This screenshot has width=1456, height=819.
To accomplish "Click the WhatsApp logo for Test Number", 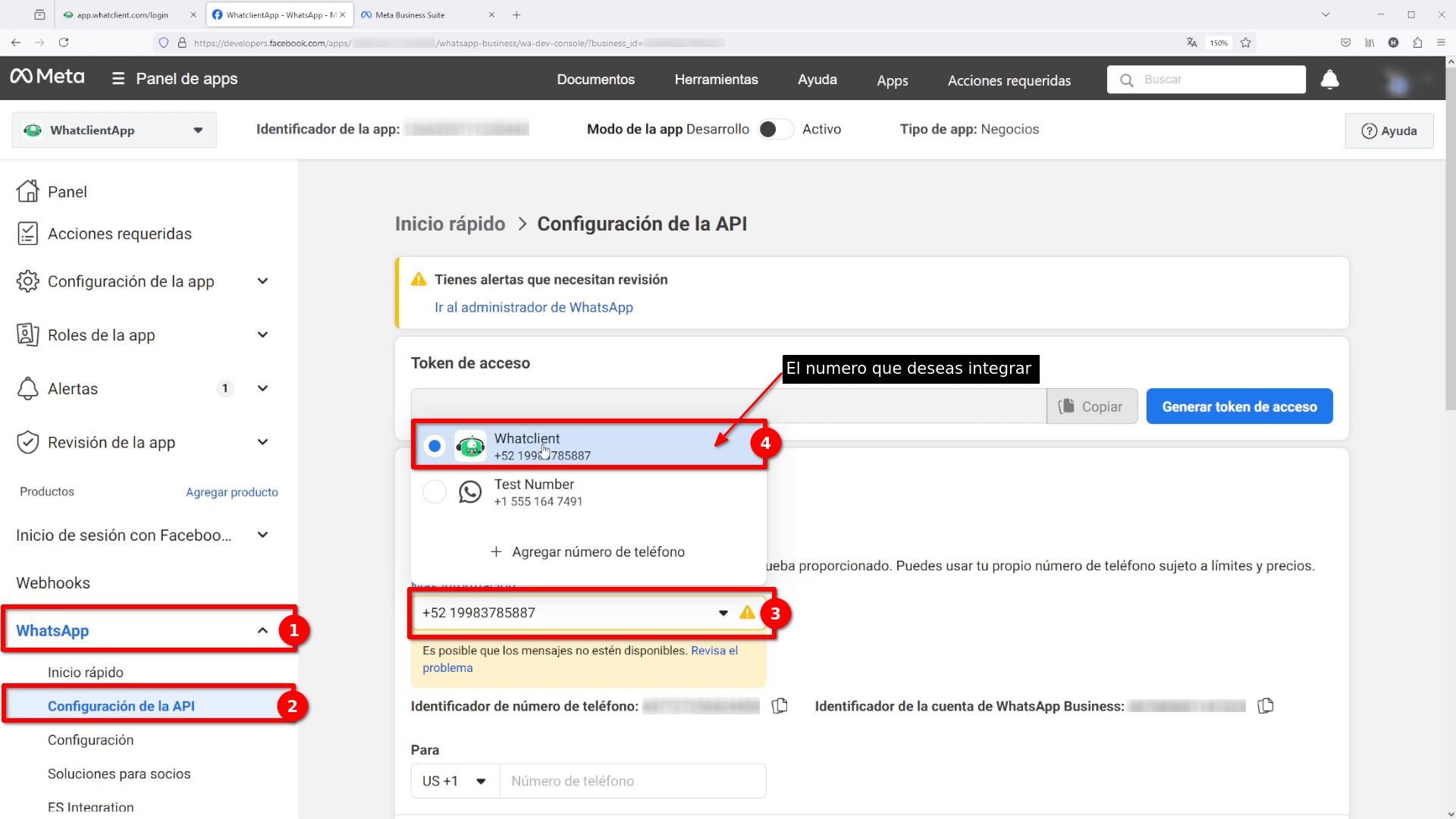I will (470, 492).
